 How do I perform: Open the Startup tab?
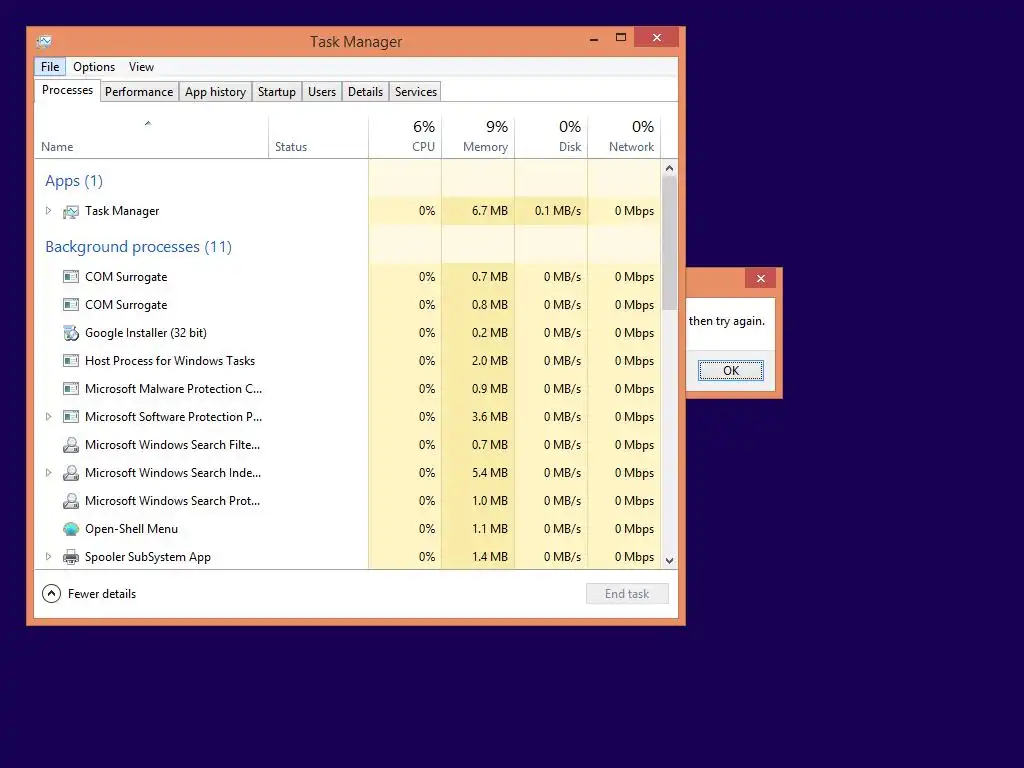click(277, 92)
